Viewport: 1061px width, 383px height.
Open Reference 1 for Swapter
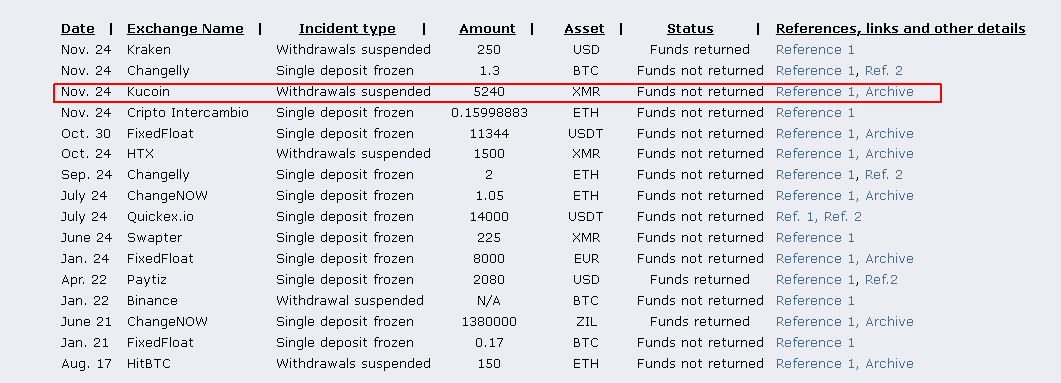815,238
